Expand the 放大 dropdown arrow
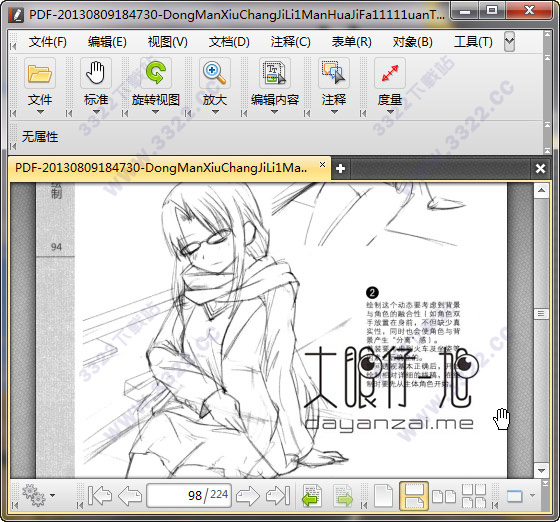The width and height of the screenshot is (560, 522). click(215, 112)
